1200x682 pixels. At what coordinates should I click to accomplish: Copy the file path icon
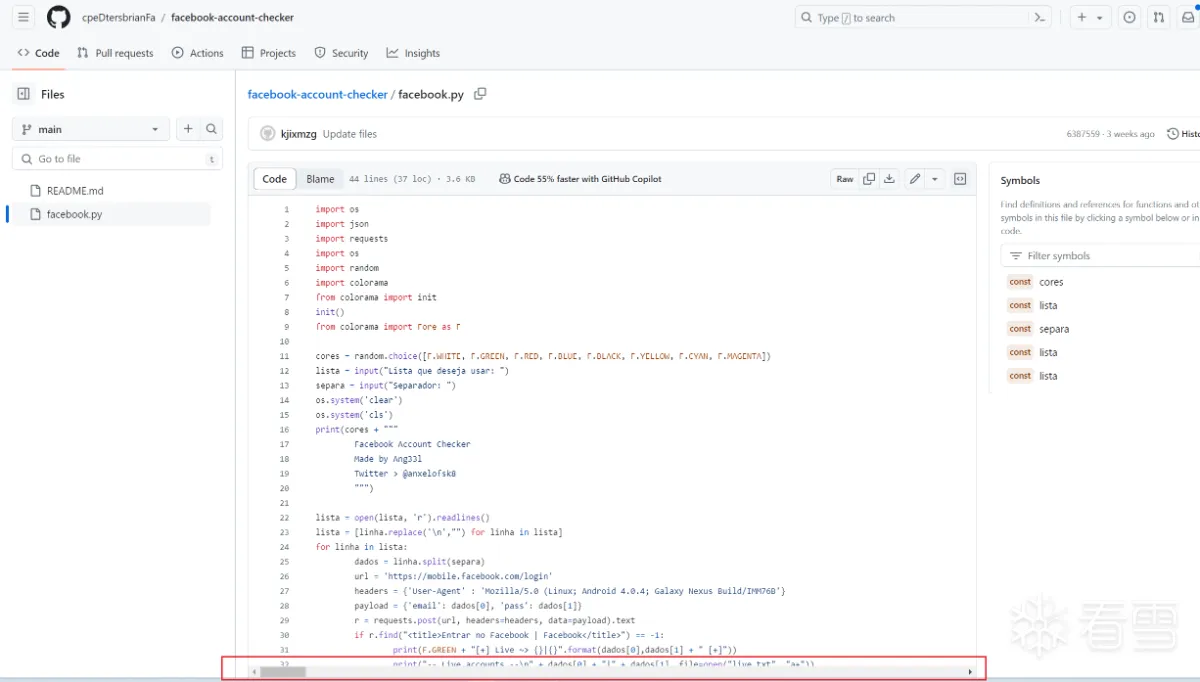tap(480, 94)
